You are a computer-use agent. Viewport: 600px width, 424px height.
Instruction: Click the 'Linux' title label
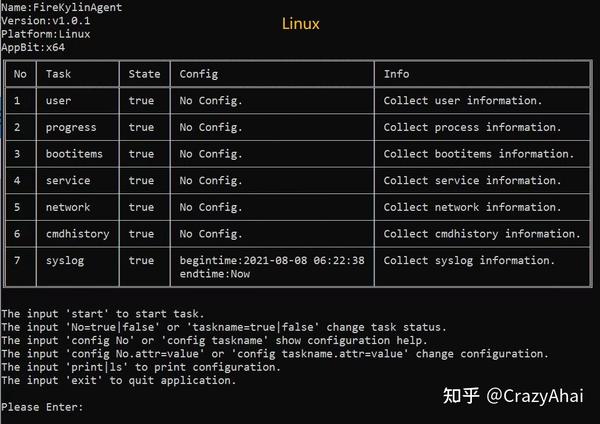(x=301, y=24)
